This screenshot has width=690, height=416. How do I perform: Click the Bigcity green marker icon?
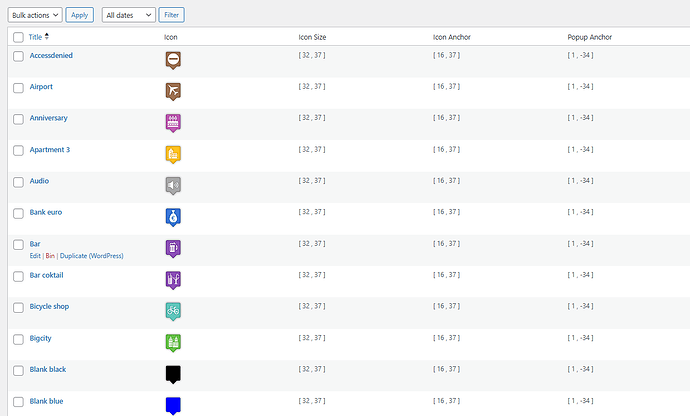pyautogui.click(x=173, y=342)
